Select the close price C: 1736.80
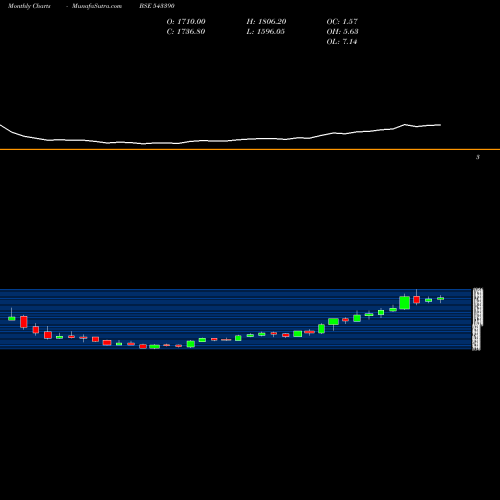The image size is (500, 500). [x=186, y=32]
